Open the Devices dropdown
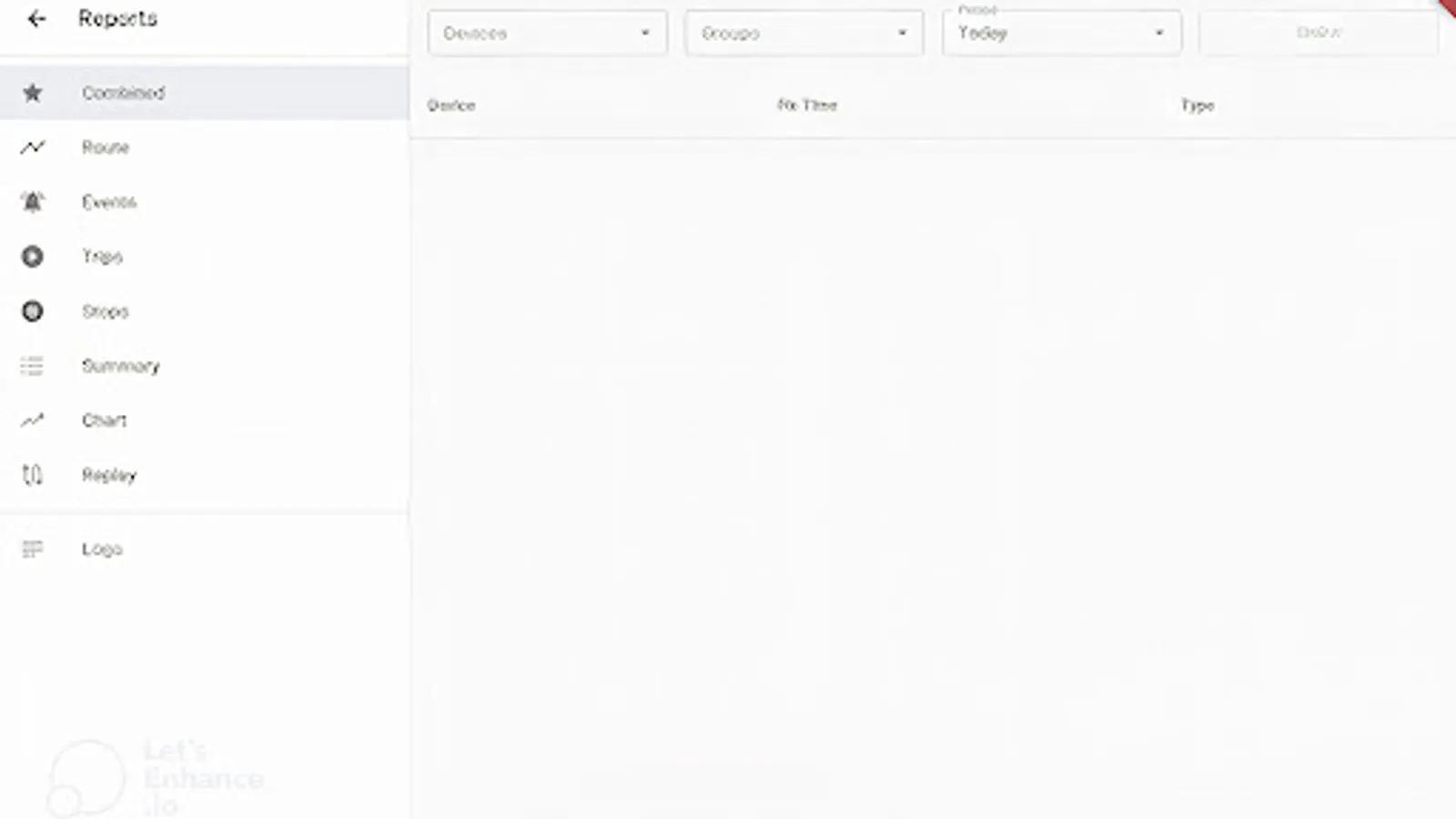 coord(547,33)
